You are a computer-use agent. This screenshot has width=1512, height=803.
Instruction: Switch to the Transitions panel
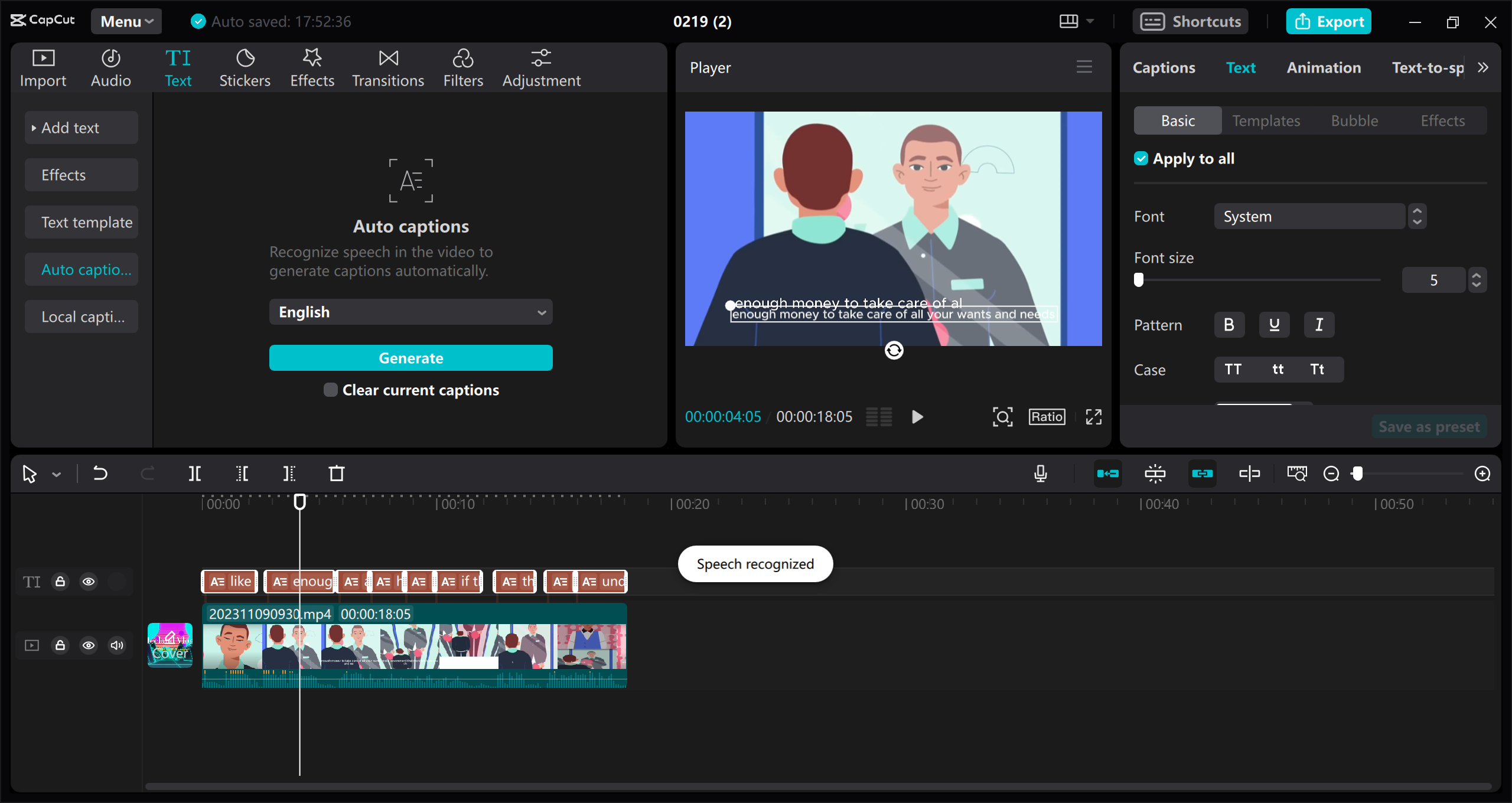coord(387,67)
